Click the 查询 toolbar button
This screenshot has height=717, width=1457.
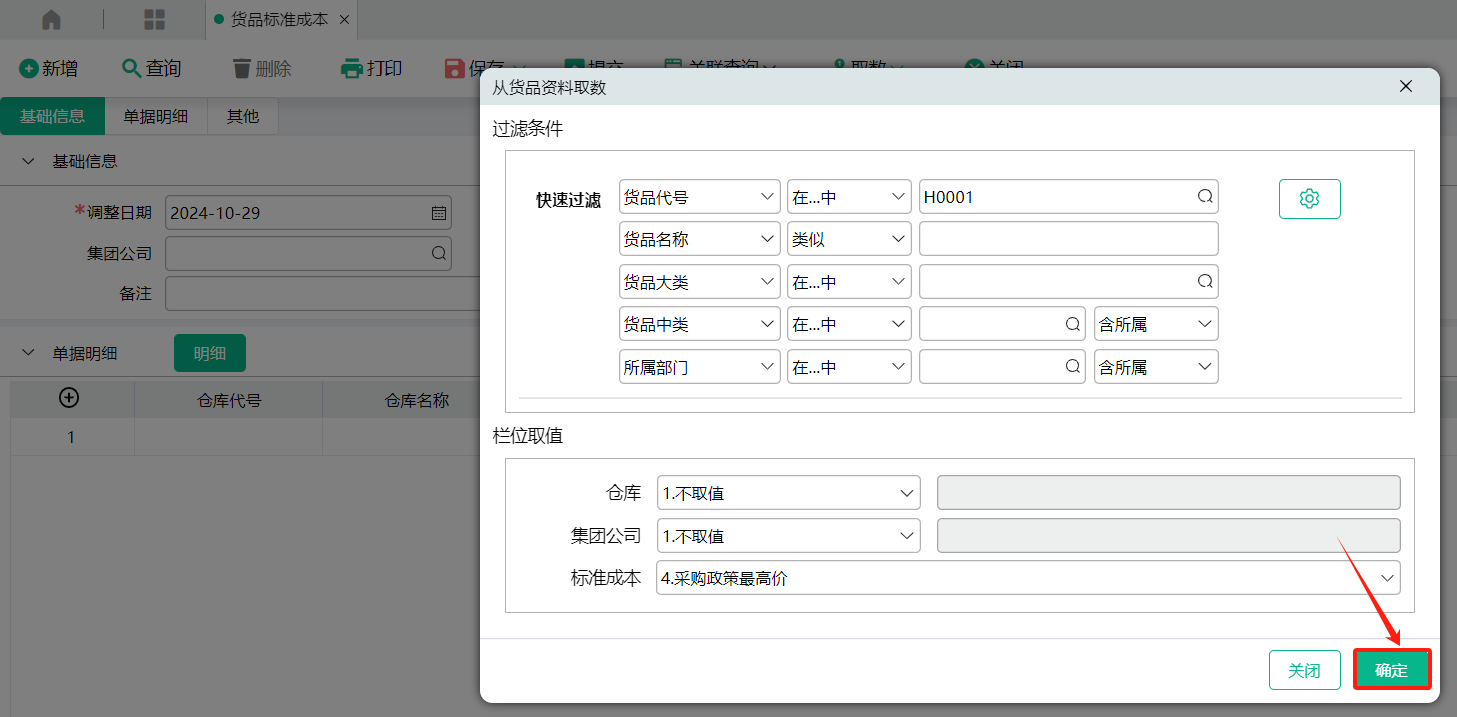click(x=152, y=68)
